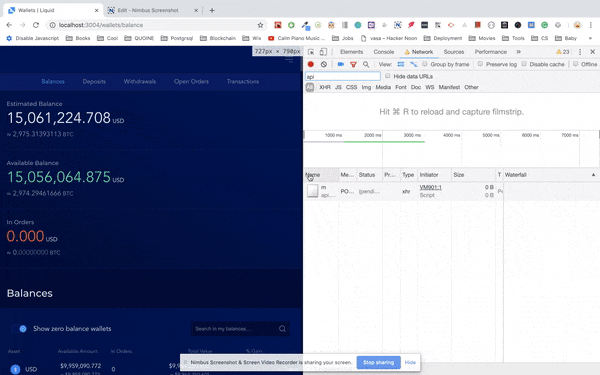This screenshot has width=600, height=375.
Task: Click the Chrome profile avatar
Action: (577, 25)
